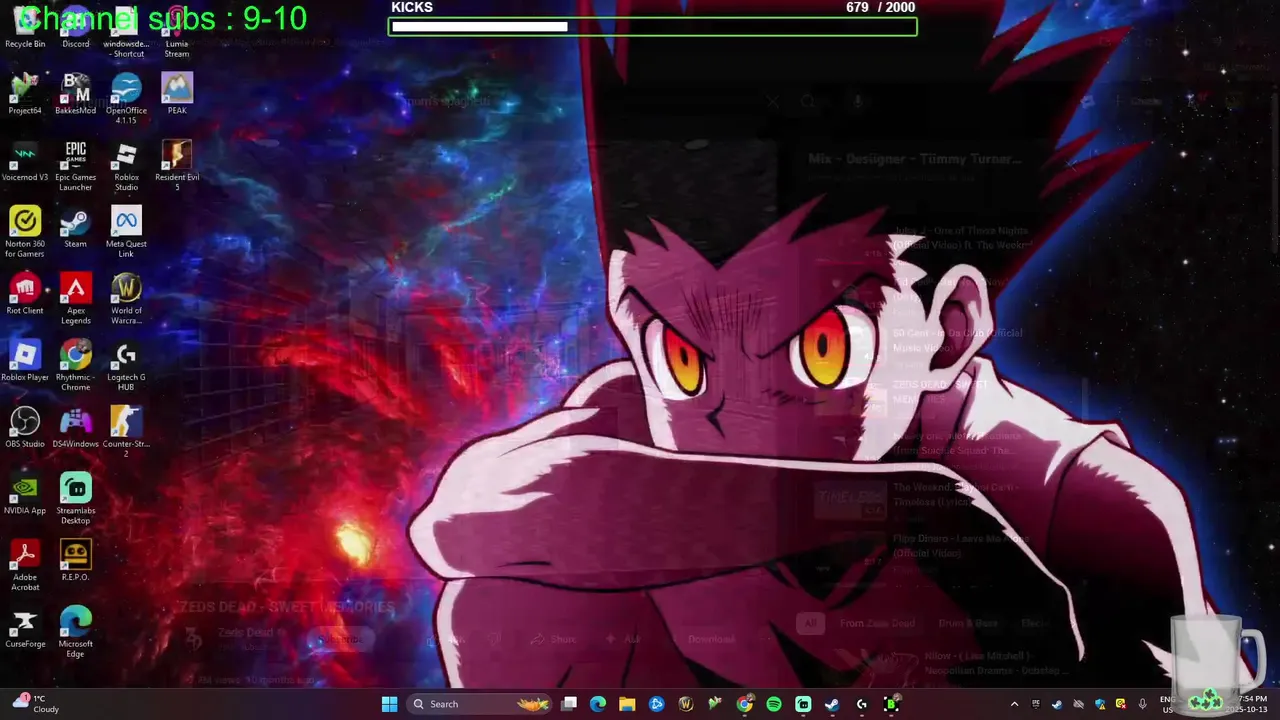The width and height of the screenshot is (1280, 720).
Task: Open World of Warcraft from the taskbar
Action: [x=686, y=704]
